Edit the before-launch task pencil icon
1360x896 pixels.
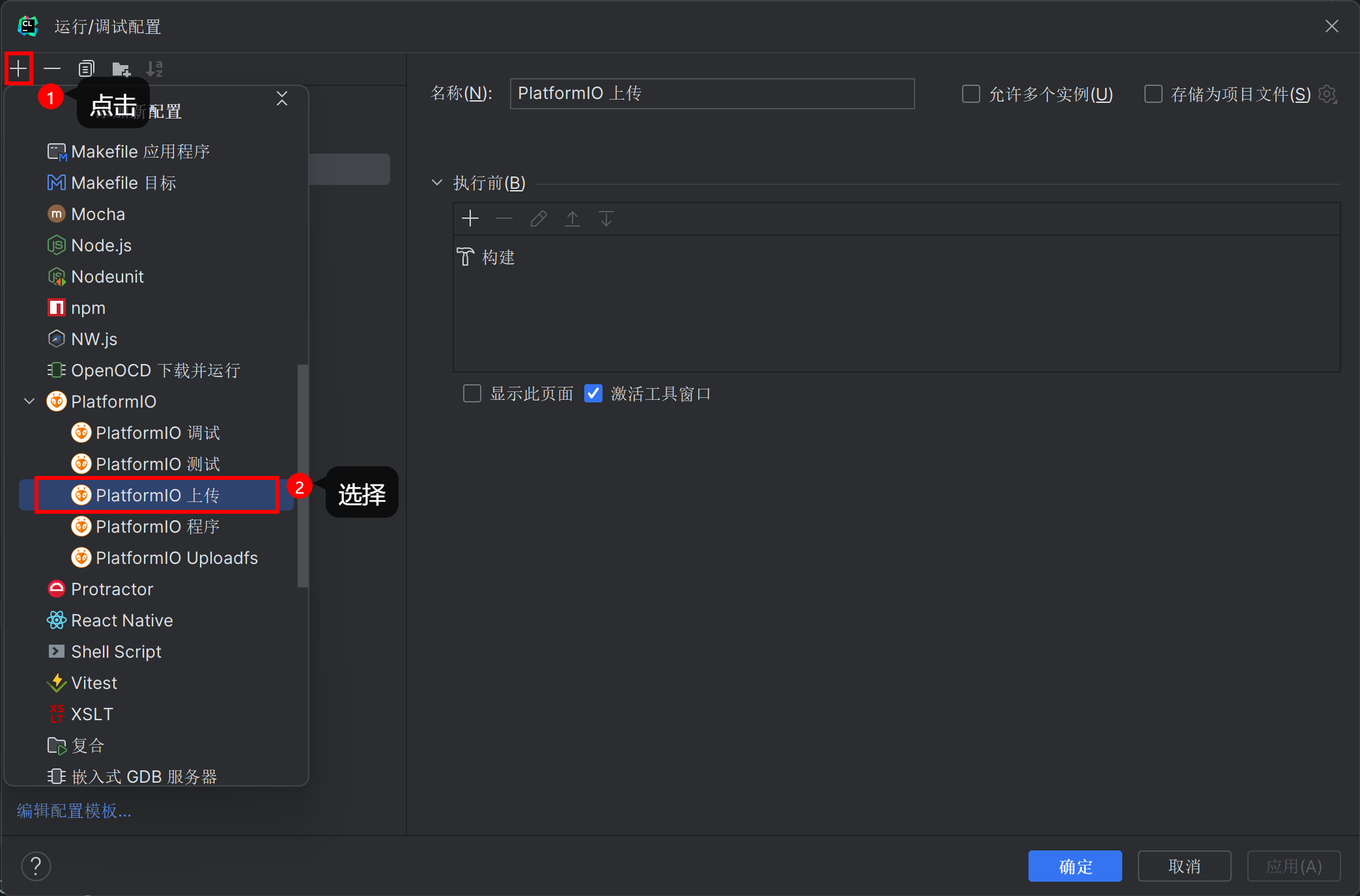pos(539,219)
